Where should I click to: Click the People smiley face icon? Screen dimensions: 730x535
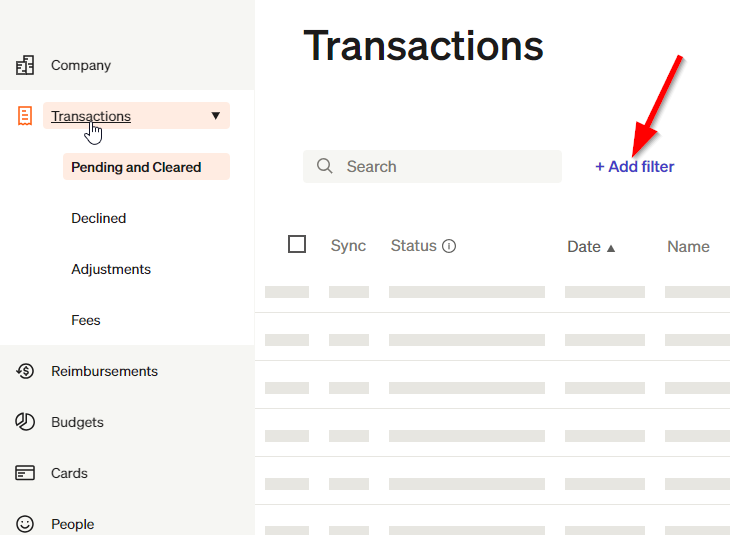[25, 523]
